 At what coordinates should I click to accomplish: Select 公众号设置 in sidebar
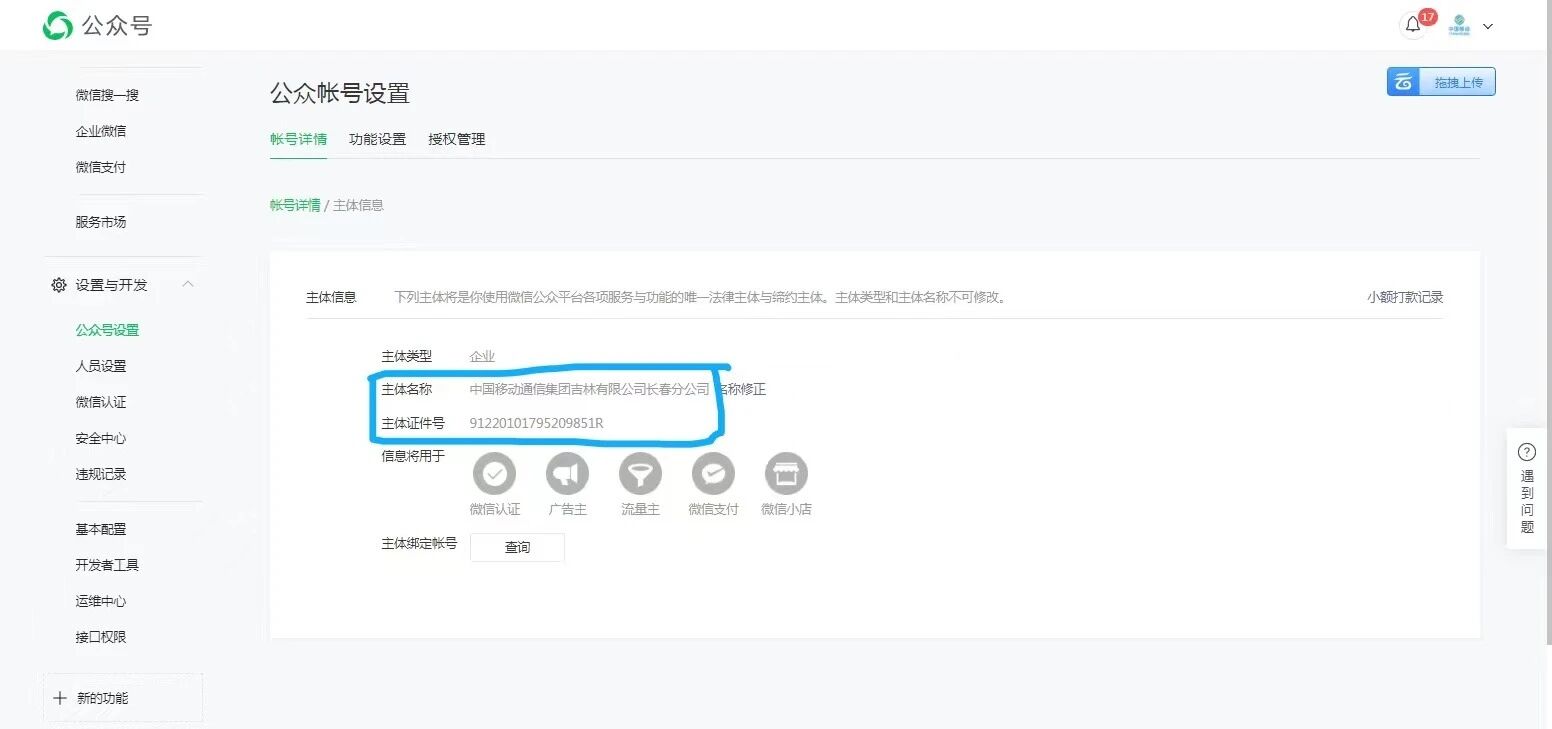pyautogui.click(x=107, y=330)
